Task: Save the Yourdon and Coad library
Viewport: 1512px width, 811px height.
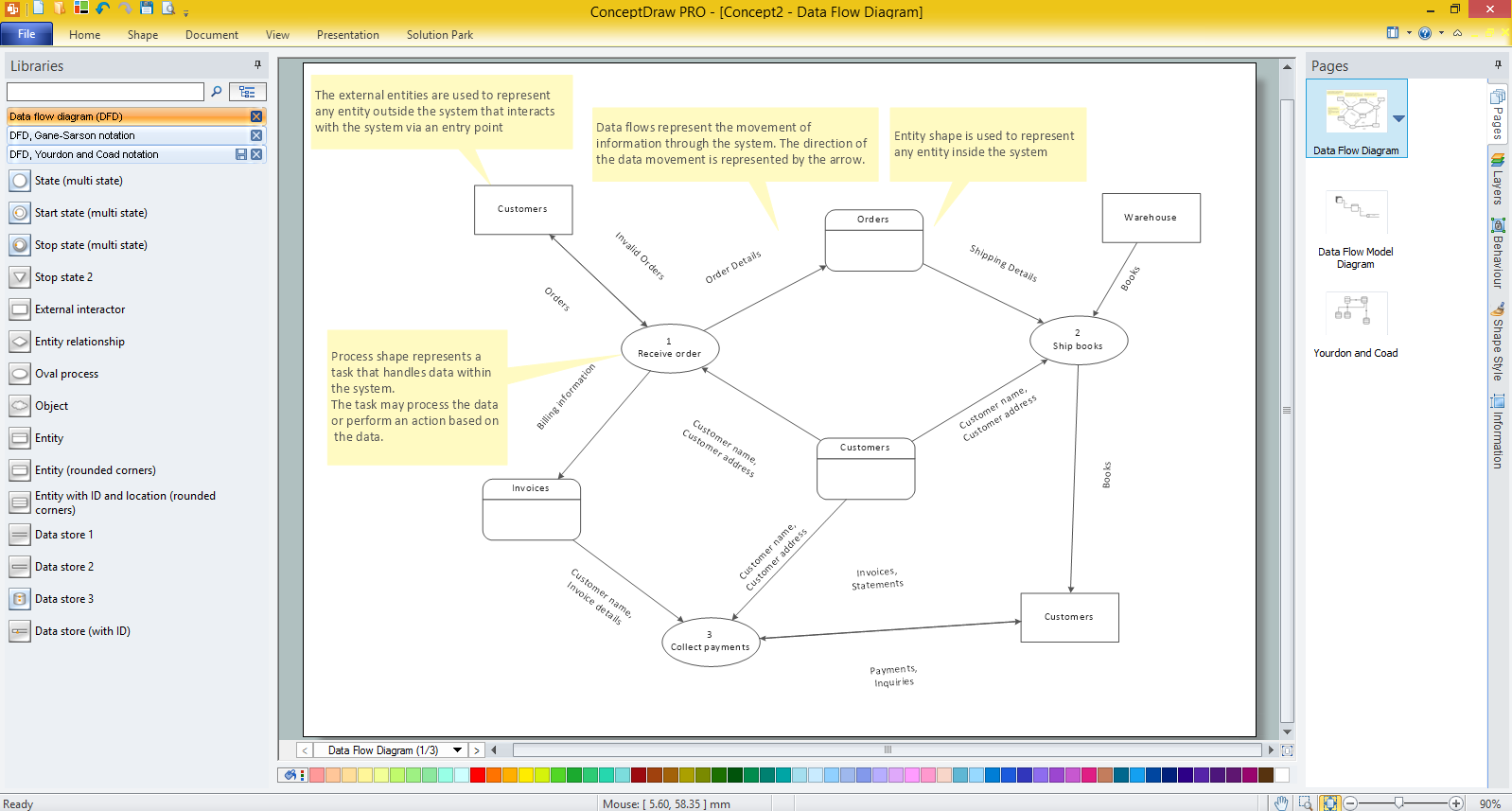Action: 241,154
